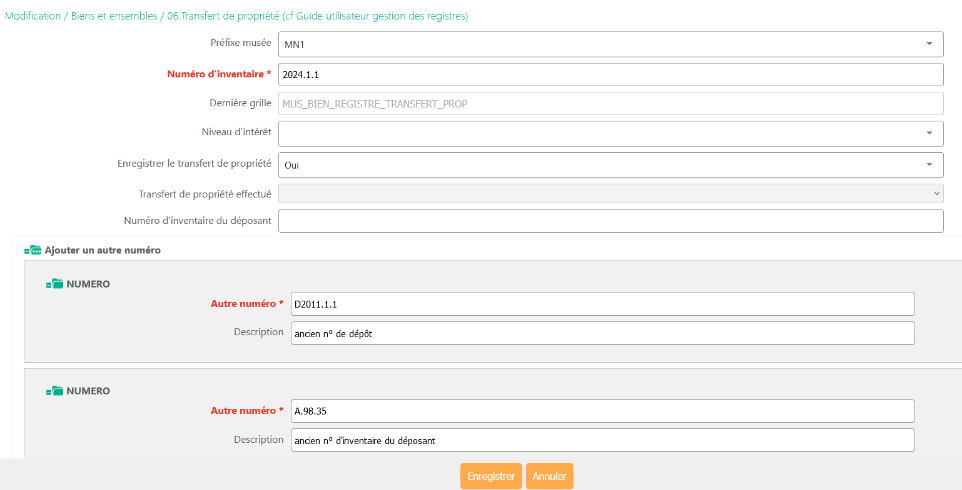Click the second NUMERO section folder icon
Screen dimensions: 962x490
click(54, 391)
